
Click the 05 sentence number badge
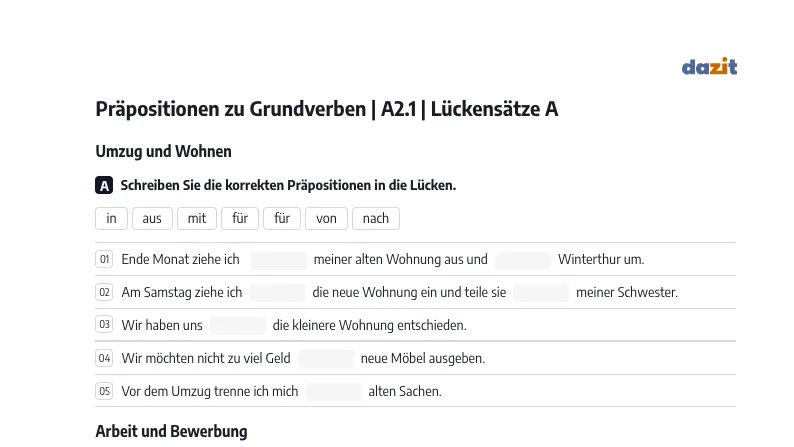coord(104,391)
